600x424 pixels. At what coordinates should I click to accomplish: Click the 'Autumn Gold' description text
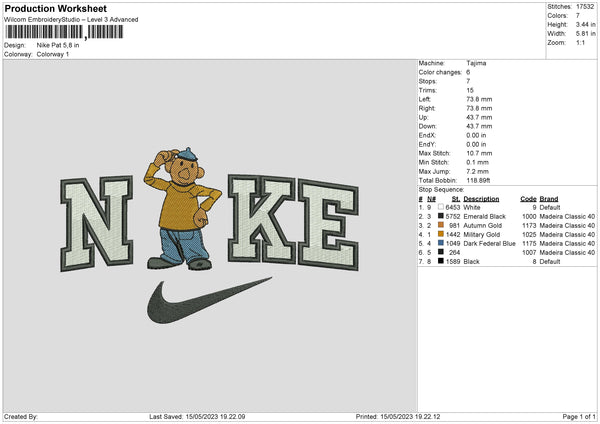483,225
